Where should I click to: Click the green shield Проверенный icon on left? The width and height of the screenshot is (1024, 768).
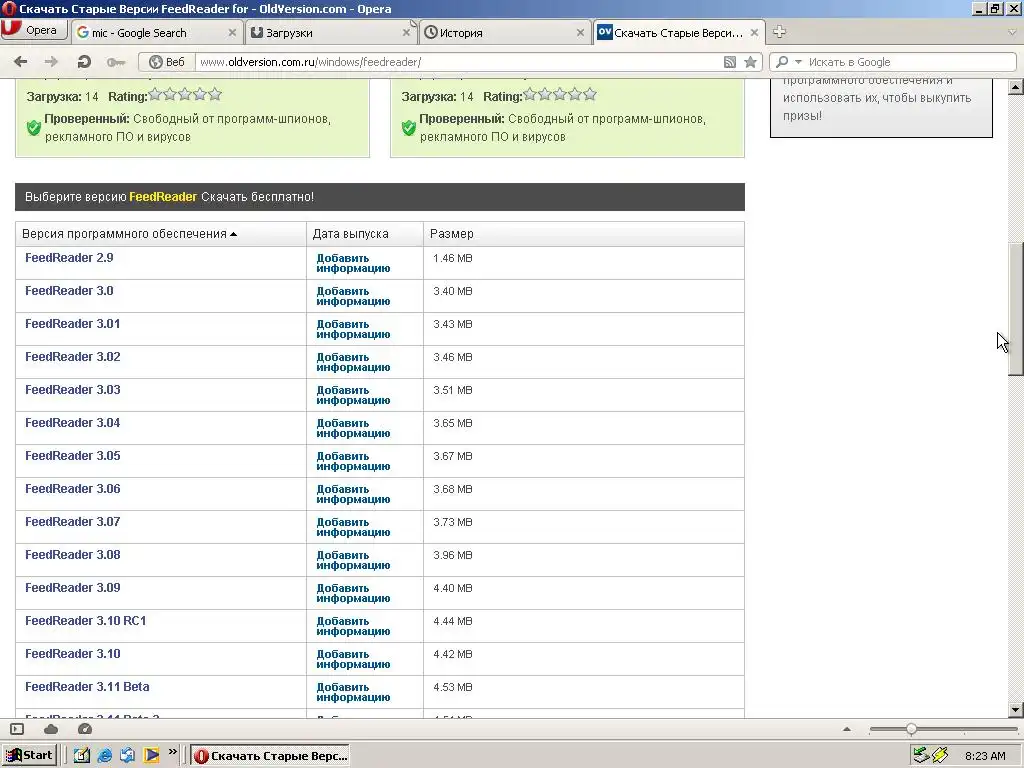pos(34,127)
